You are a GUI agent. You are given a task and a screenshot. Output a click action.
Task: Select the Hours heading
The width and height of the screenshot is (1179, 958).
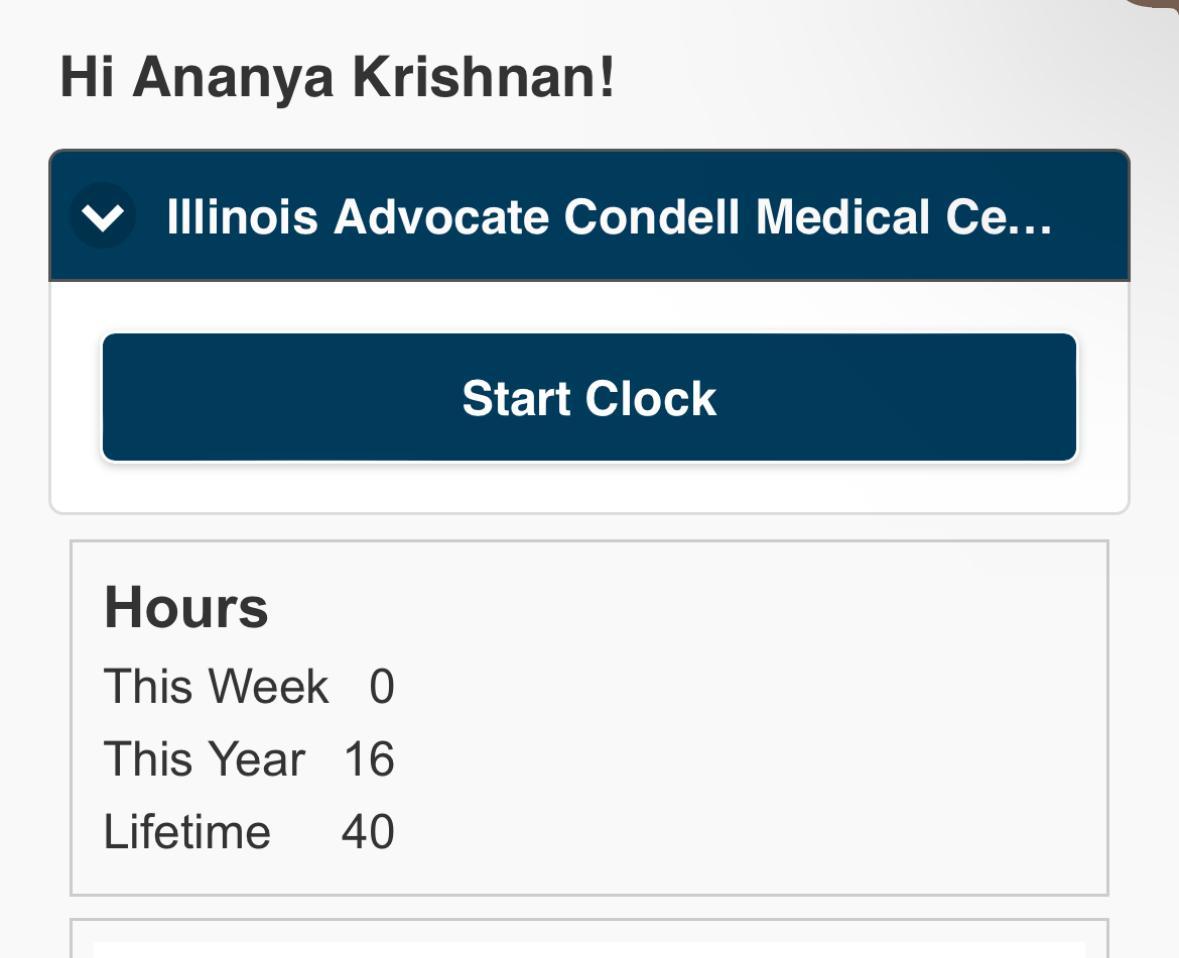tap(186, 607)
